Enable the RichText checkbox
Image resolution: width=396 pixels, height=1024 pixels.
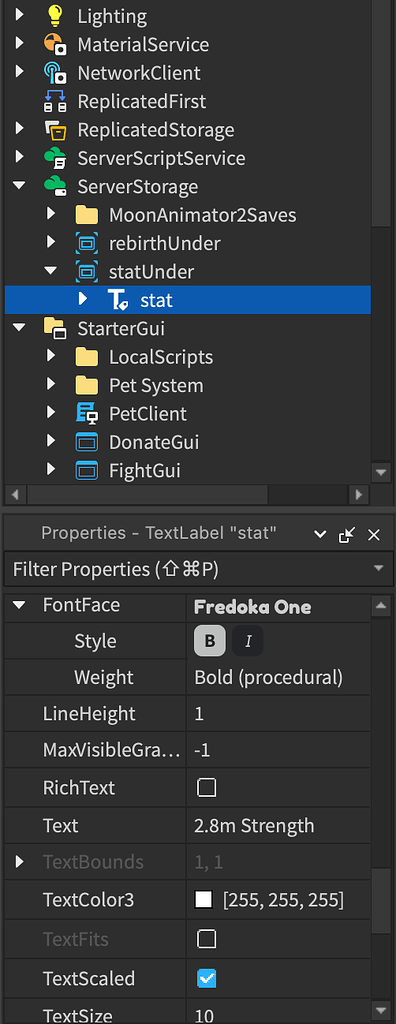tap(206, 788)
